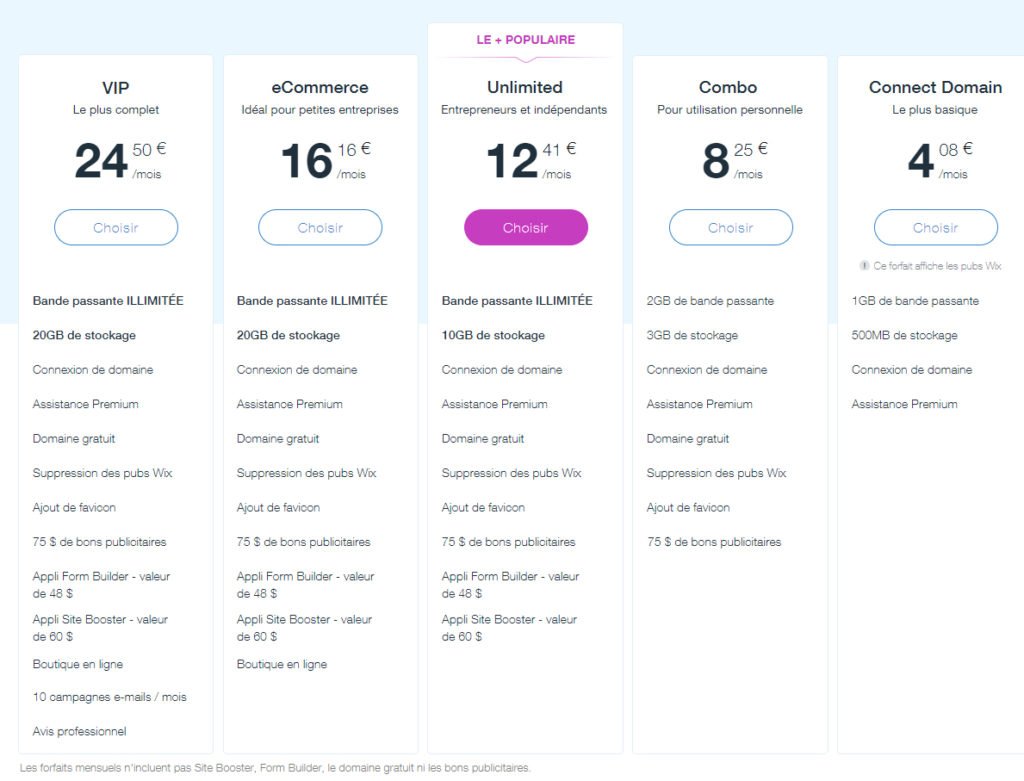This screenshot has width=1024, height=781.
Task: Click 'Boutique en ligne' under eCommerce
Action: coord(281,664)
